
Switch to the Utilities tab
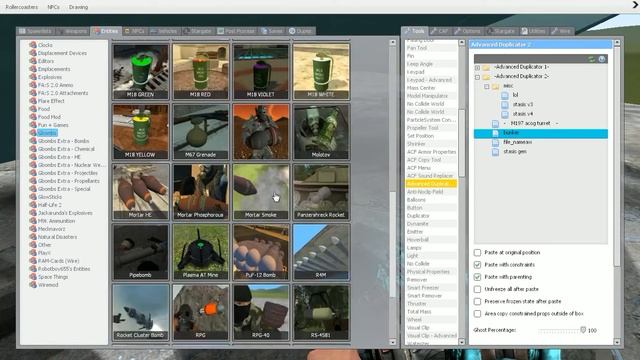(x=533, y=31)
